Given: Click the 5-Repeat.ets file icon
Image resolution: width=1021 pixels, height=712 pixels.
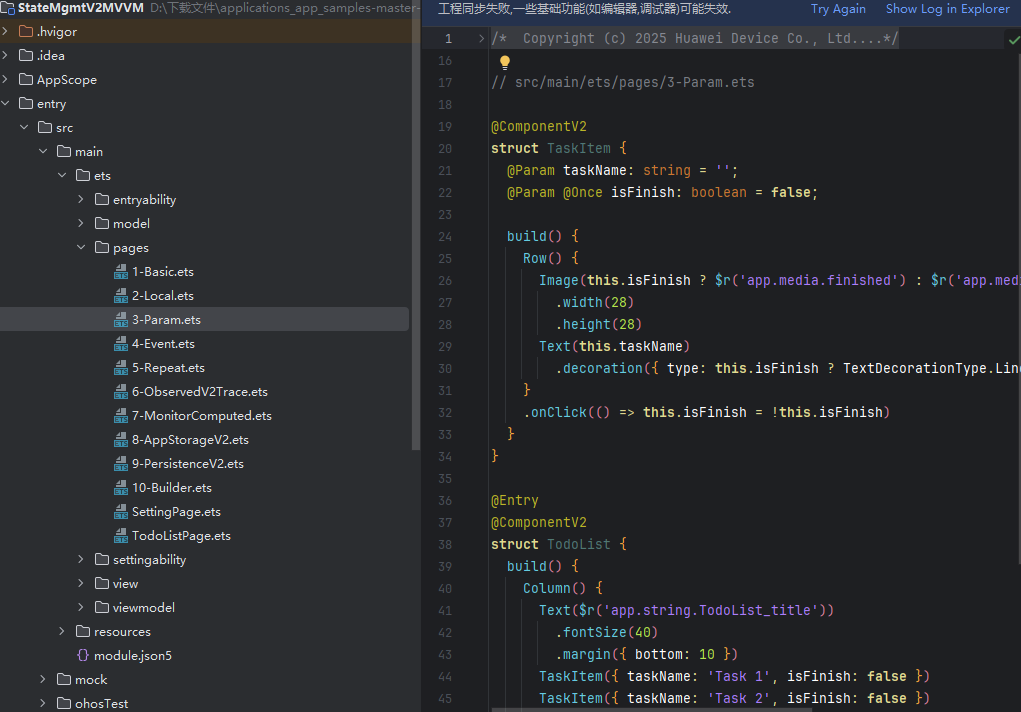Looking at the screenshot, I should (x=121, y=368).
